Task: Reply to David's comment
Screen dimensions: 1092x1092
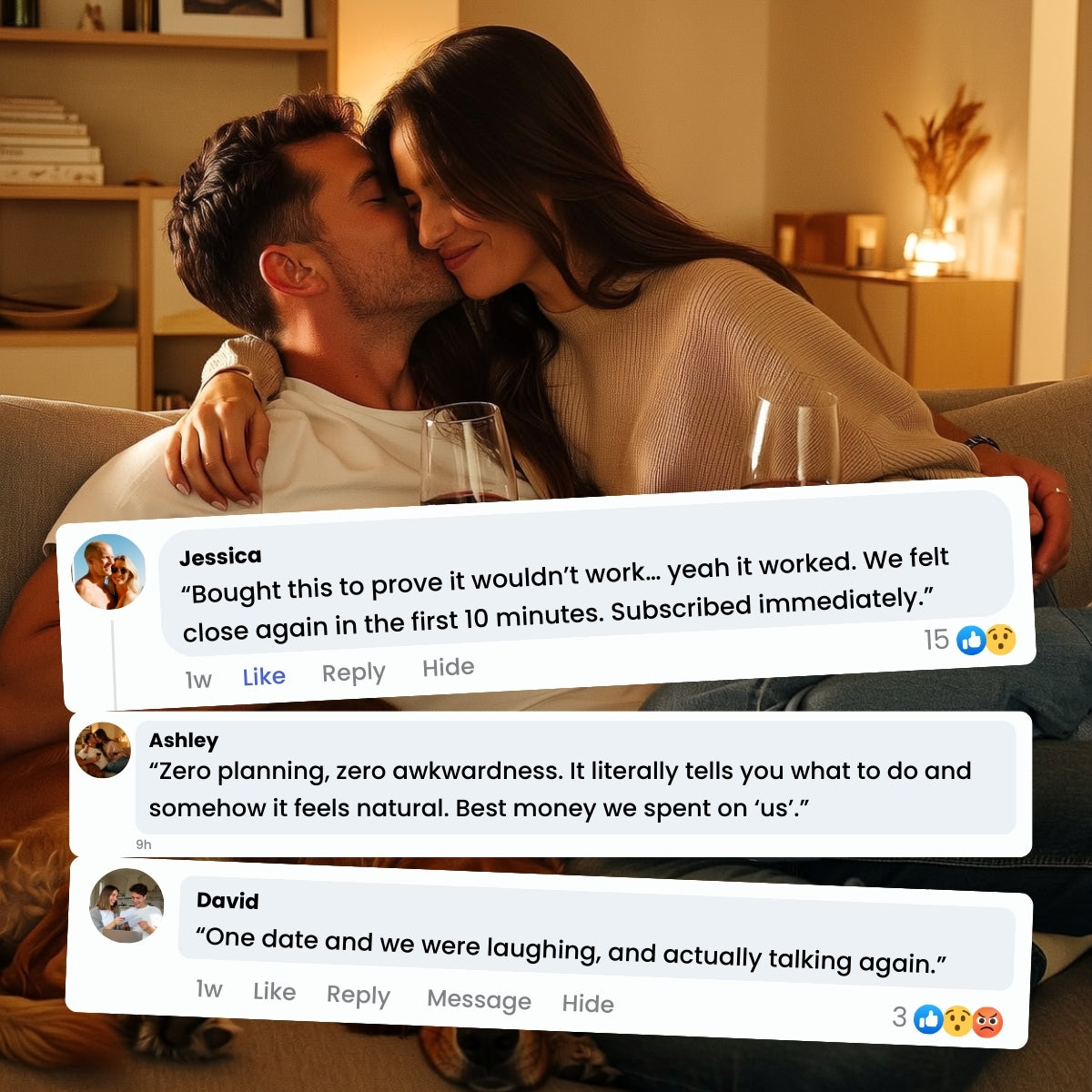Action: coord(358,995)
